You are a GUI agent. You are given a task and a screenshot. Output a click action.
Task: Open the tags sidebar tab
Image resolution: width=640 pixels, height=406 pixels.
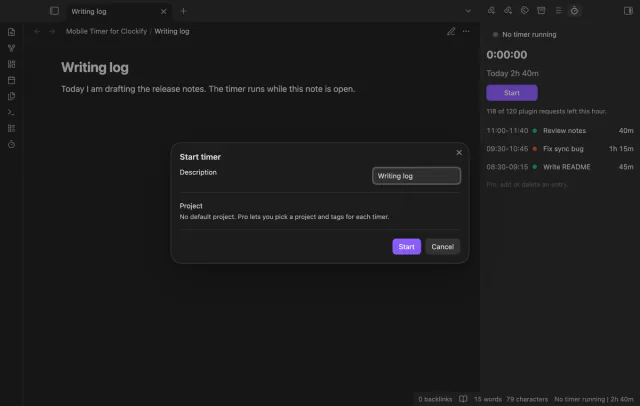point(525,11)
